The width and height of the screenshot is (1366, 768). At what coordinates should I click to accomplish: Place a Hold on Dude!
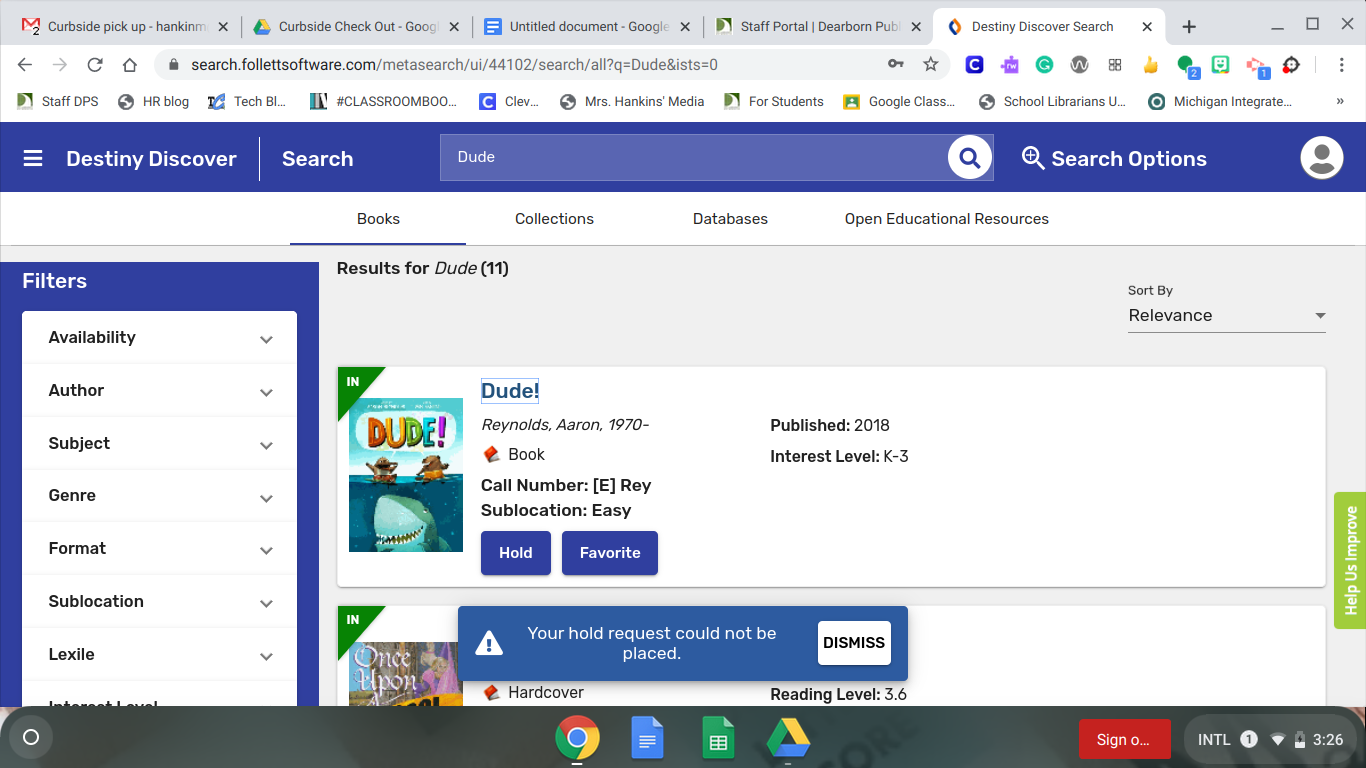pyautogui.click(x=516, y=553)
